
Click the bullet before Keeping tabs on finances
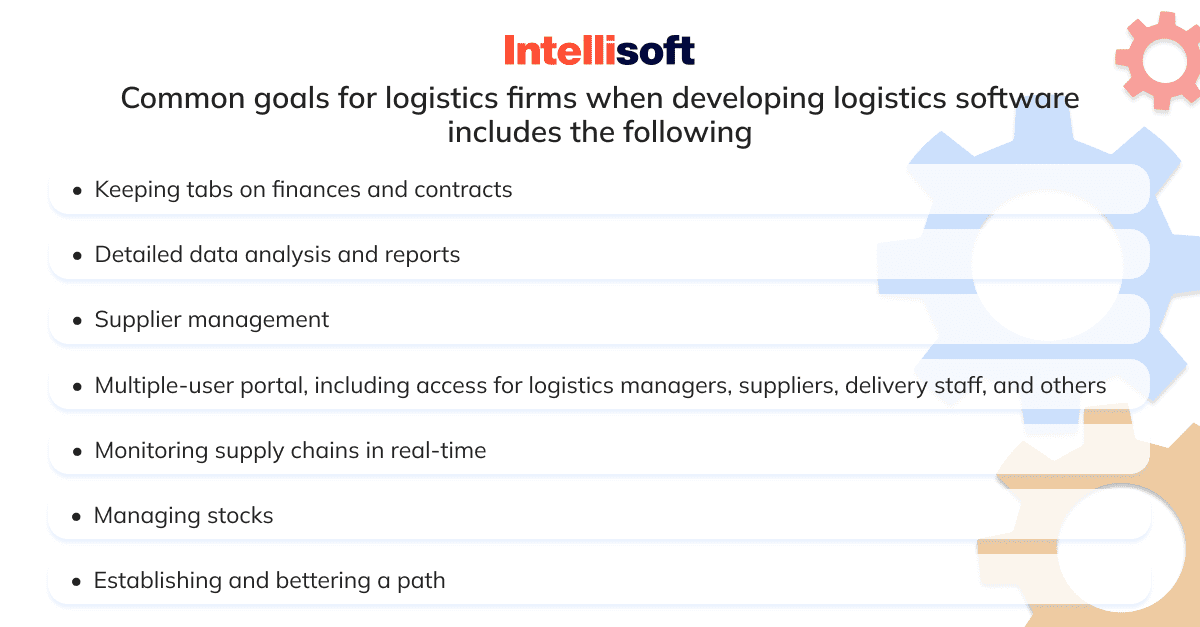coord(78,190)
